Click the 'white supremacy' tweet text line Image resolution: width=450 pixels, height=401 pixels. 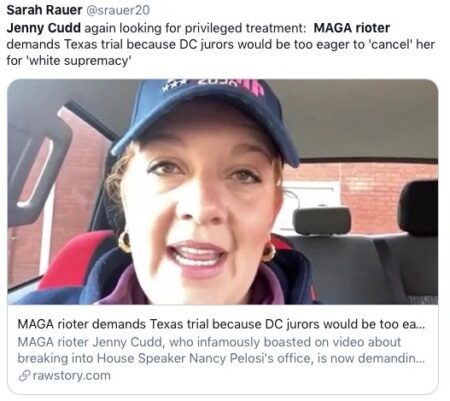68,61
